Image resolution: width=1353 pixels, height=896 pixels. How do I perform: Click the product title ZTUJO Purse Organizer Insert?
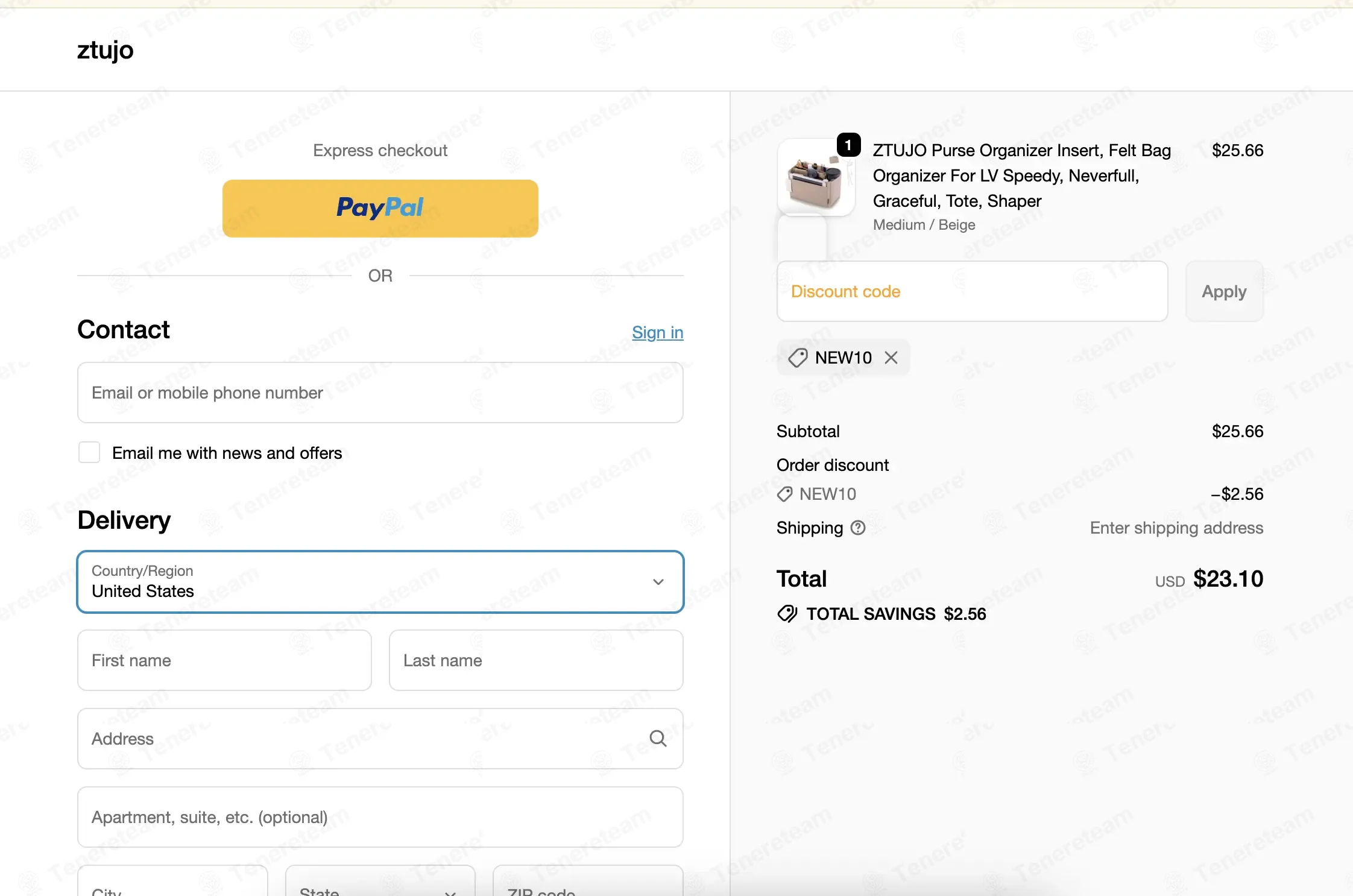(x=1022, y=175)
